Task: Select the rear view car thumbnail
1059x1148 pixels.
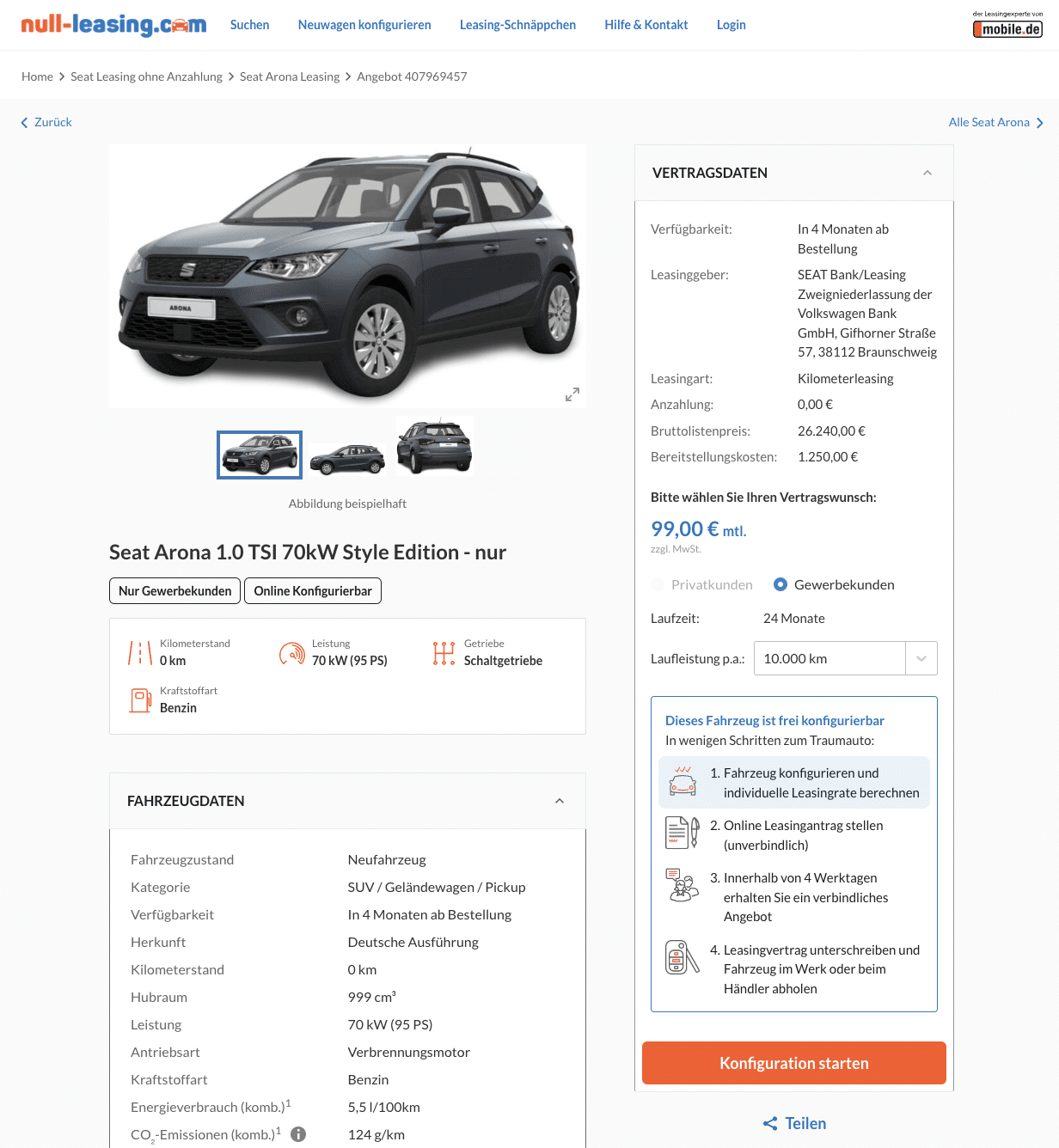Action: tap(435, 446)
